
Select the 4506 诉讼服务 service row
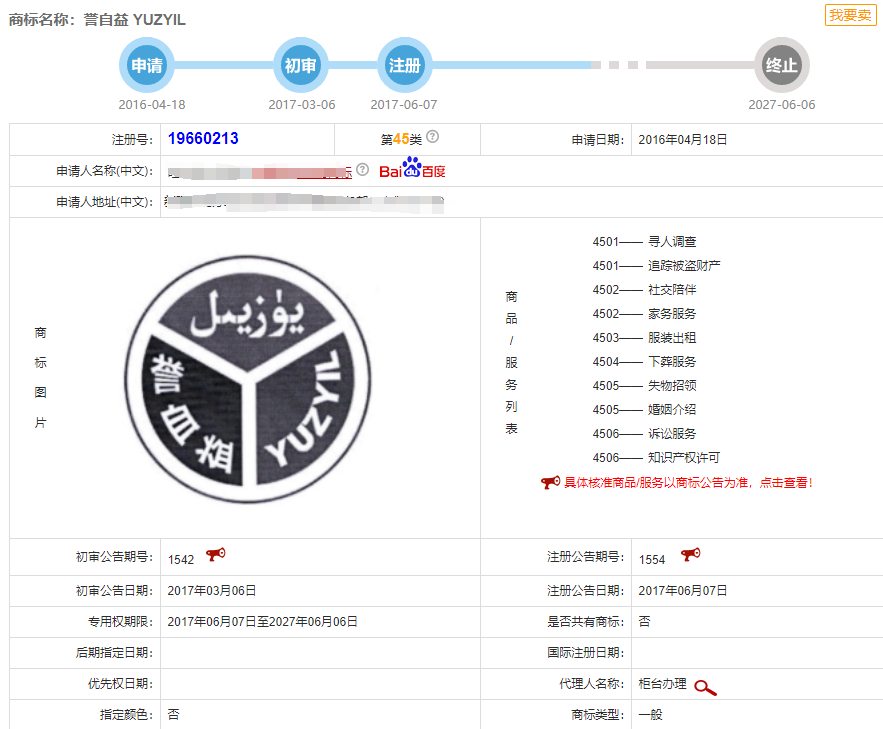coord(644,433)
